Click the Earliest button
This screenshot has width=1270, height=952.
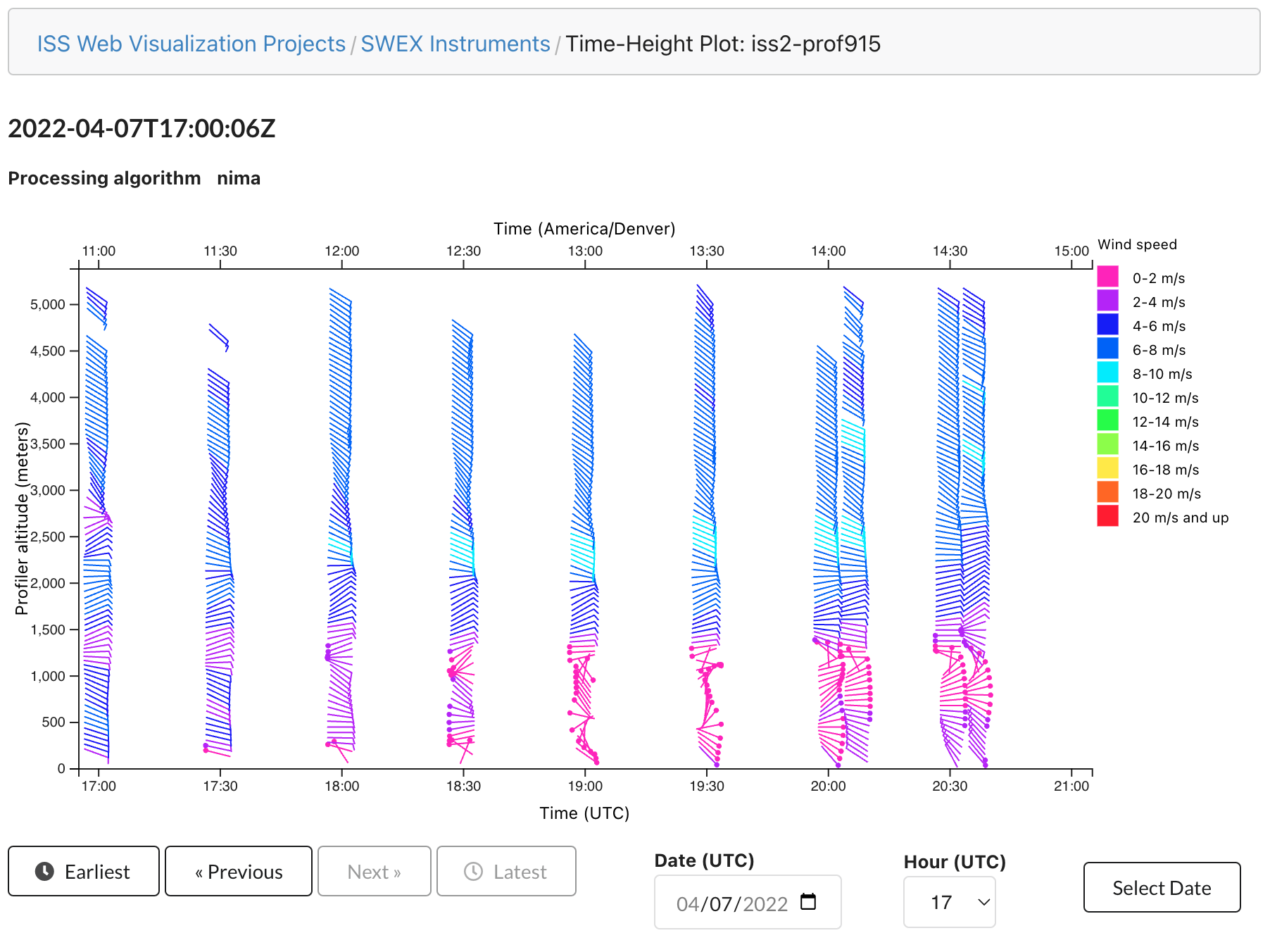click(84, 872)
